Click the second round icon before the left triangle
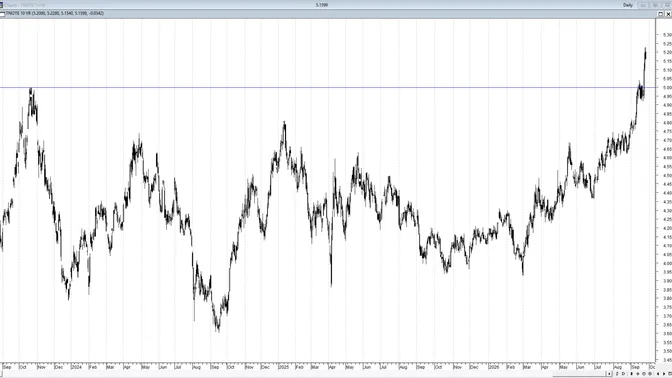The height and width of the screenshot is (378, 672). (650, 374)
